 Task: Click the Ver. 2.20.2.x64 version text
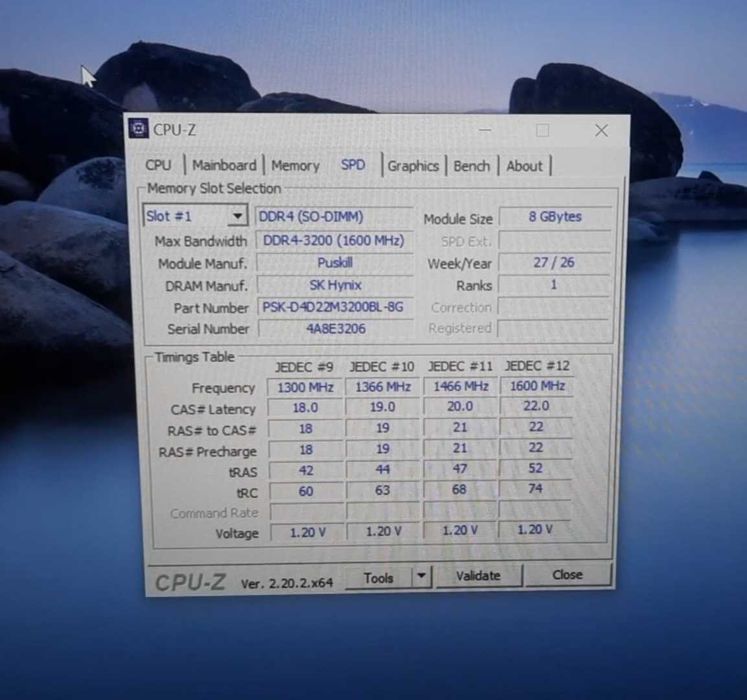pyautogui.click(x=287, y=583)
